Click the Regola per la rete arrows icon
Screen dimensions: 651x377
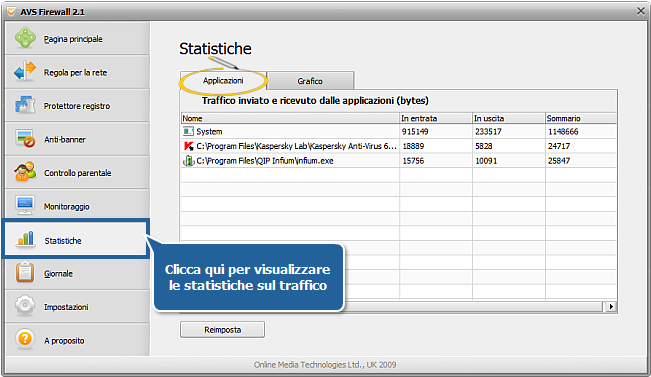click(x=25, y=71)
